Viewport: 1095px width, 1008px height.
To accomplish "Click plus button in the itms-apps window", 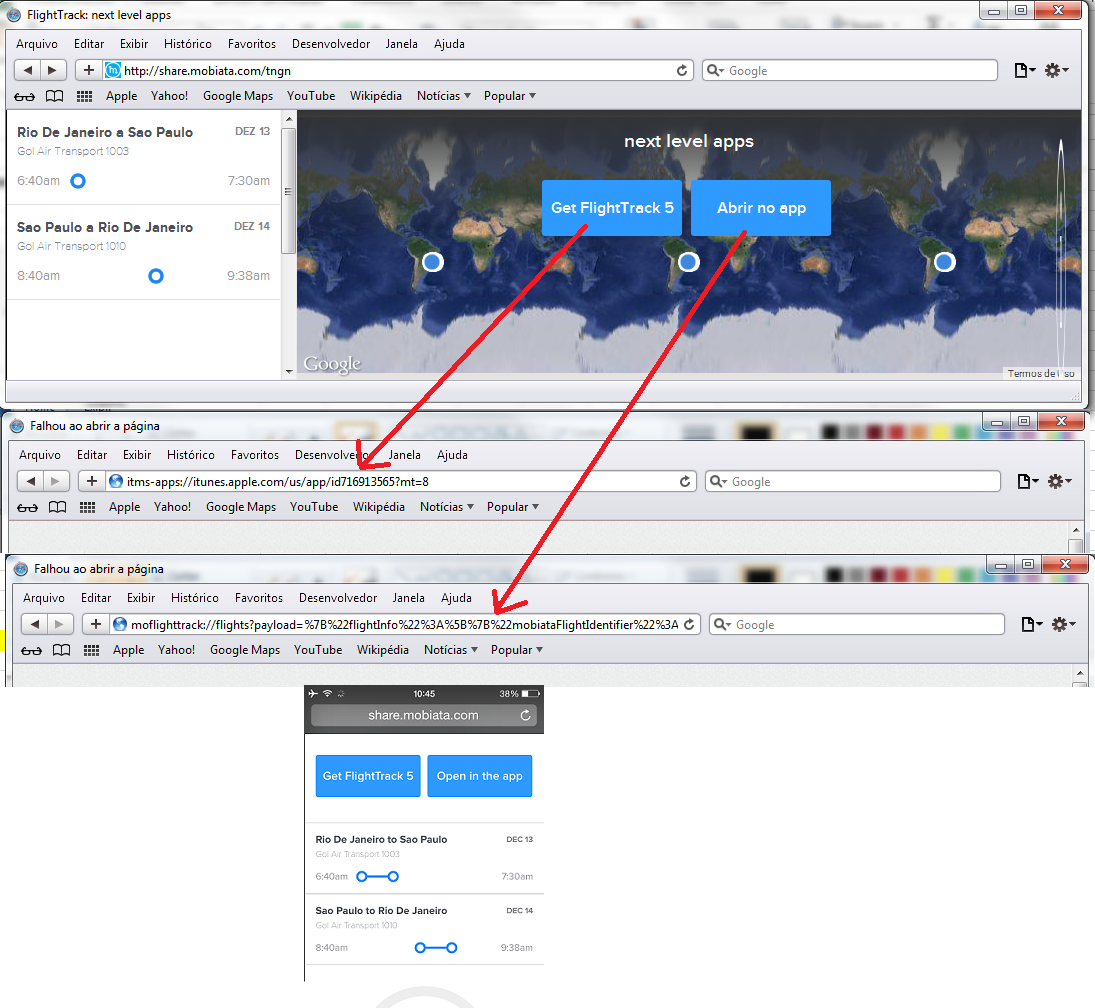I will [x=91, y=481].
